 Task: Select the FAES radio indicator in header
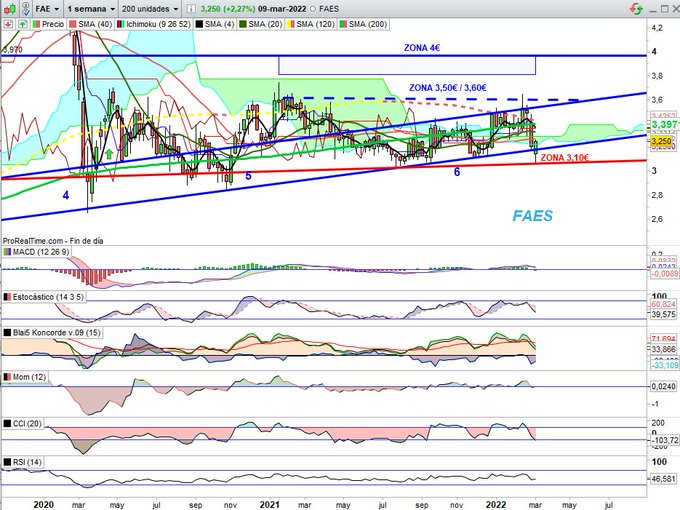pyautogui.click(x=313, y=9)
